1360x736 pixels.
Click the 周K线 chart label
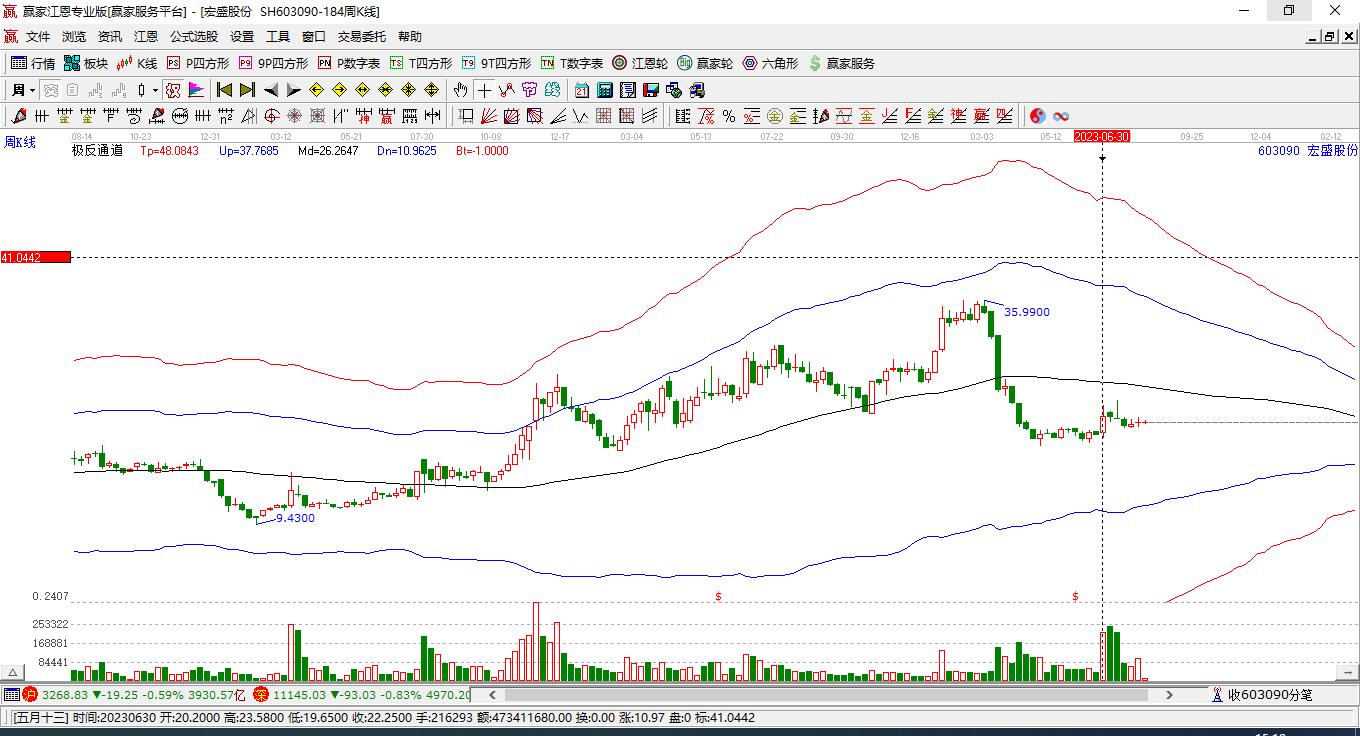(x=20, y=142)
